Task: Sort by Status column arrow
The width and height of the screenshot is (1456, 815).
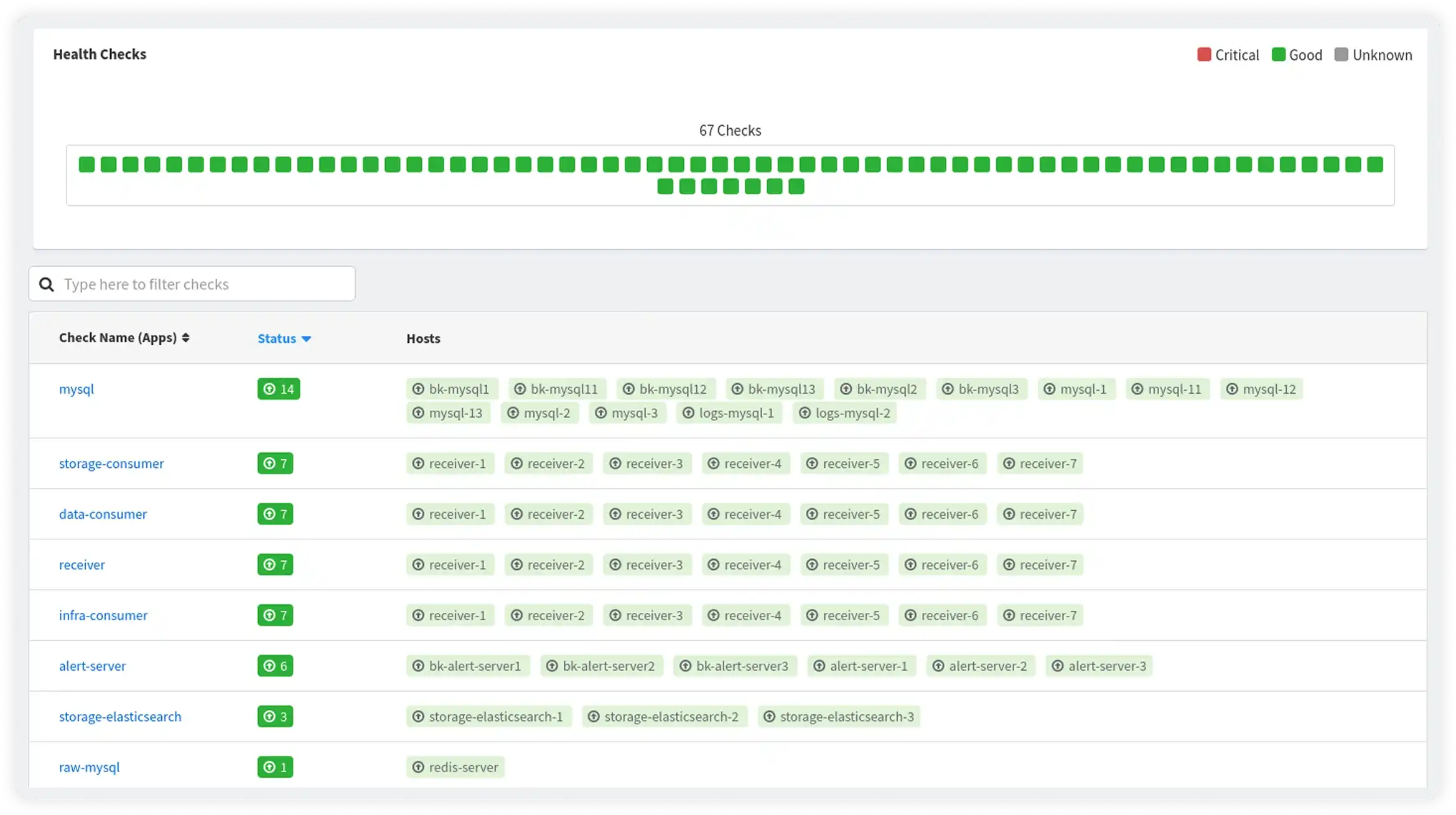Action: point(306,338)
